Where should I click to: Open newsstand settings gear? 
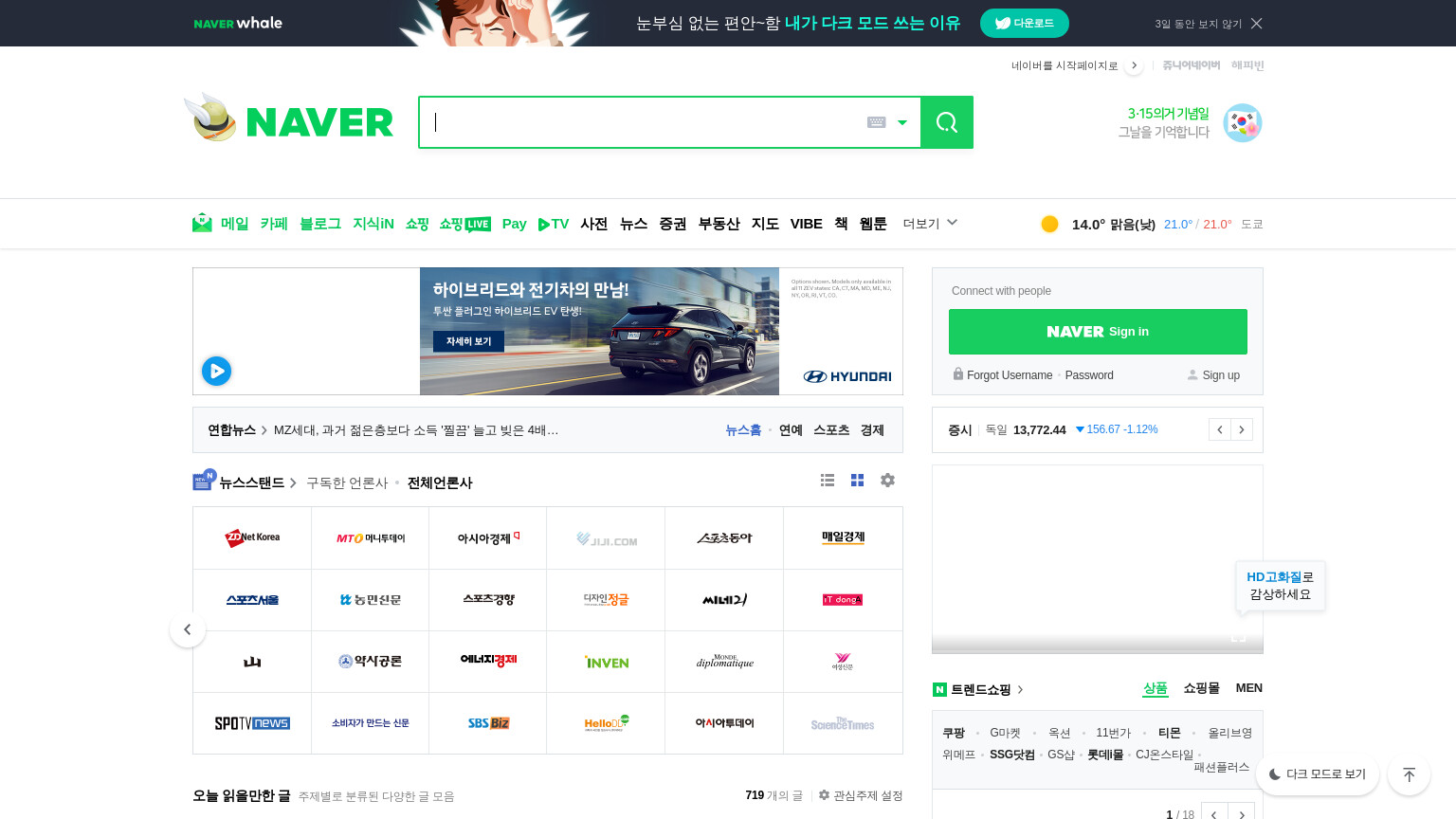[x=887, y=481]
